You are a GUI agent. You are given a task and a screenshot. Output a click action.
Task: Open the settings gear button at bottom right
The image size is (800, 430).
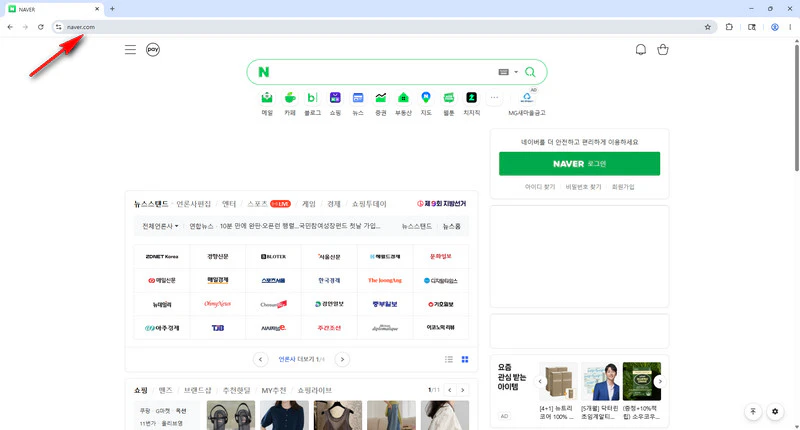[775, 411]
